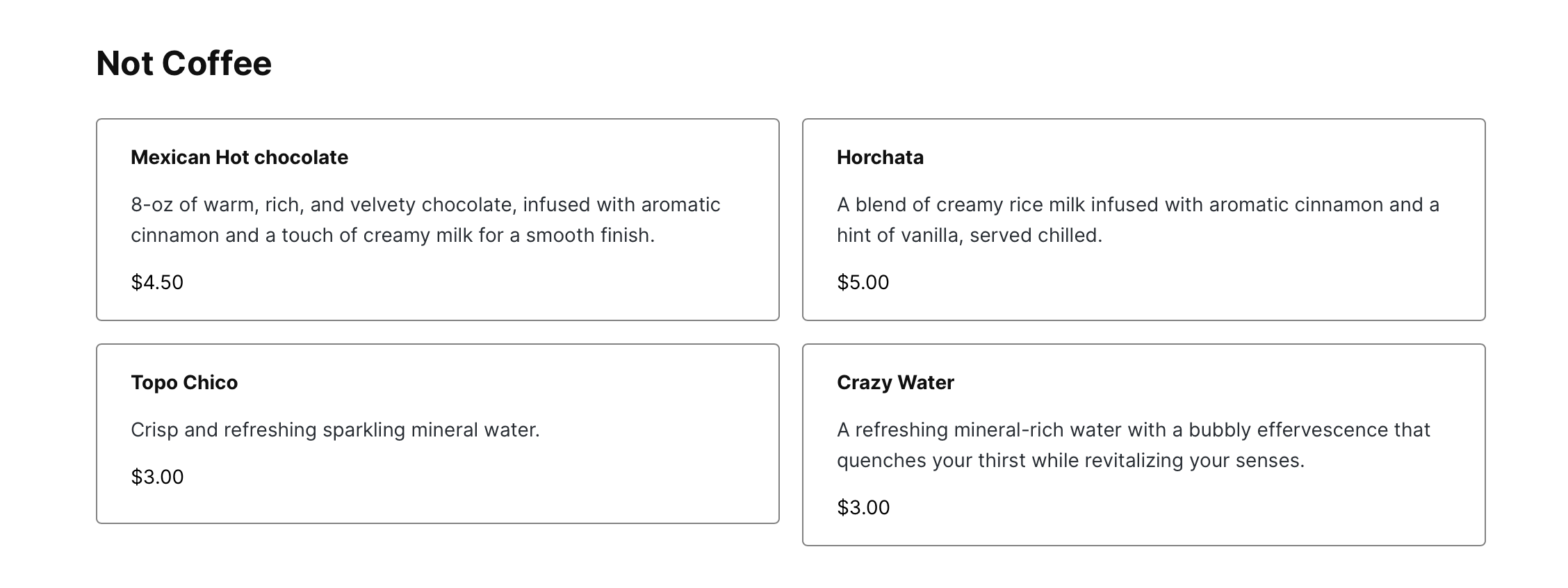Click 'revitalizing your senses' text in Crazy Water

tap(1194, 461)
